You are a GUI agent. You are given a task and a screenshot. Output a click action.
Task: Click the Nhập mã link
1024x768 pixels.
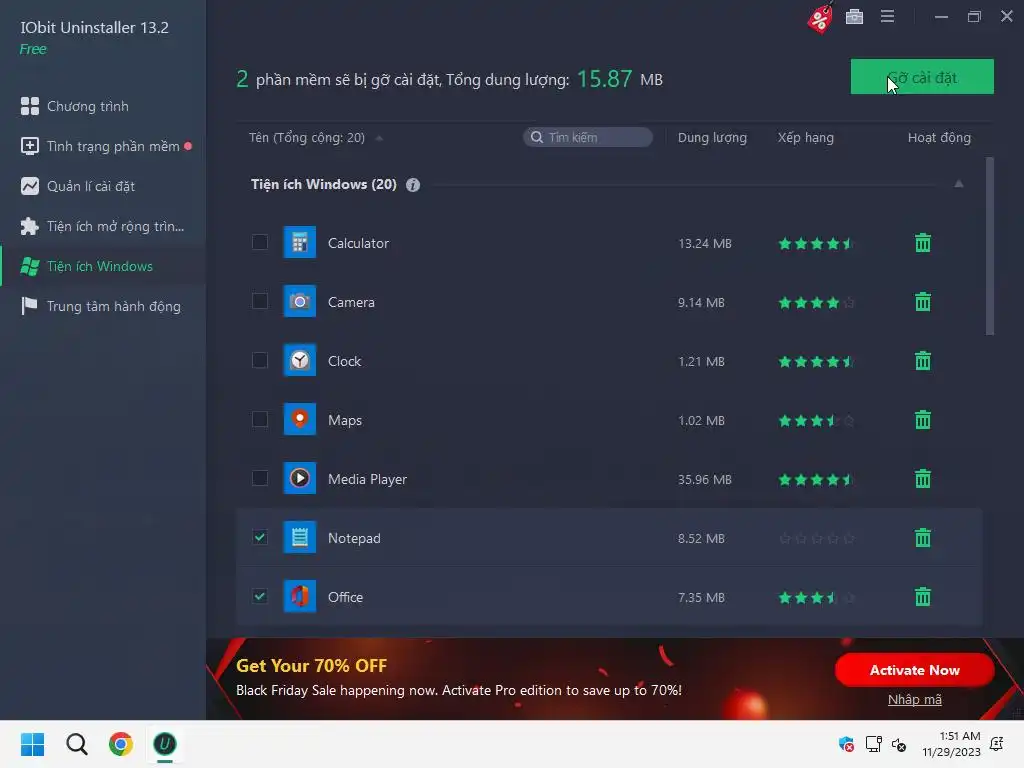pyautogui.click(x=914, y=699)
